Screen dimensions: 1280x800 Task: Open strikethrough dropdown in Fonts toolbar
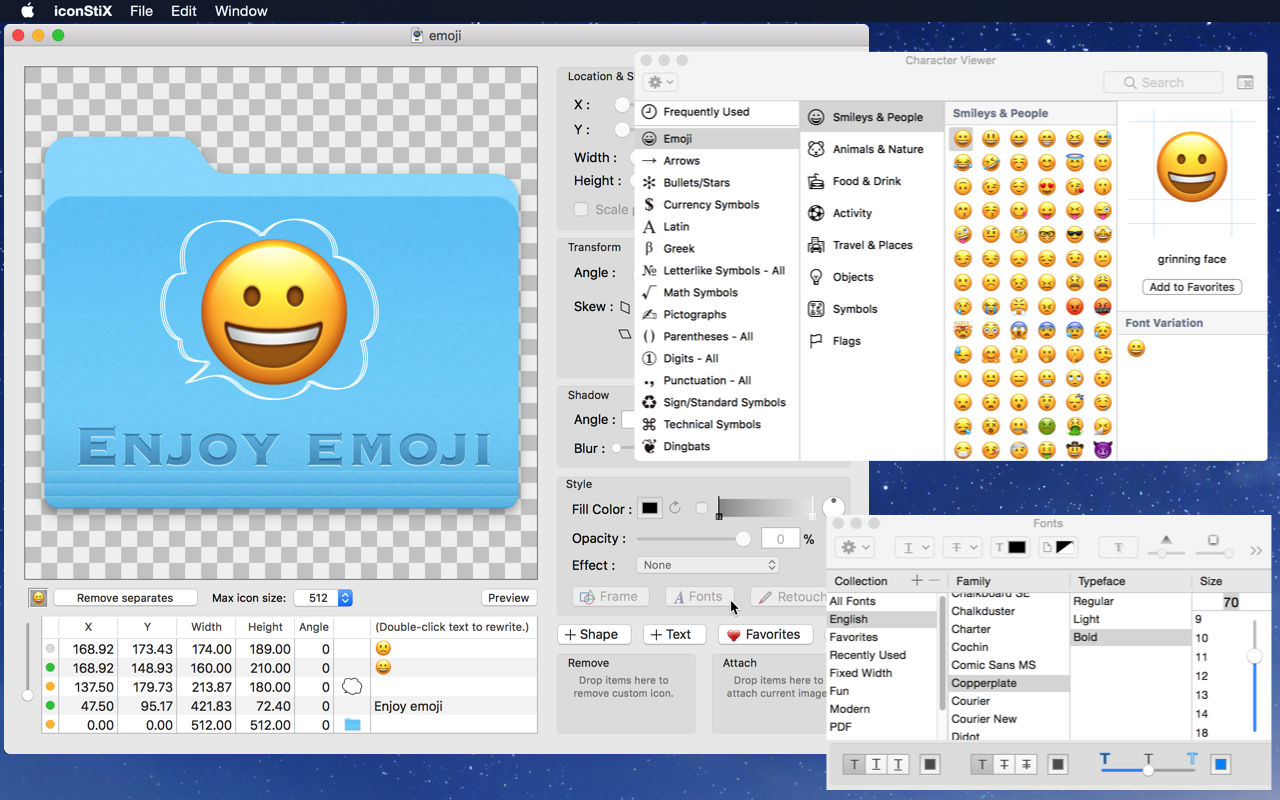[962, 547]
